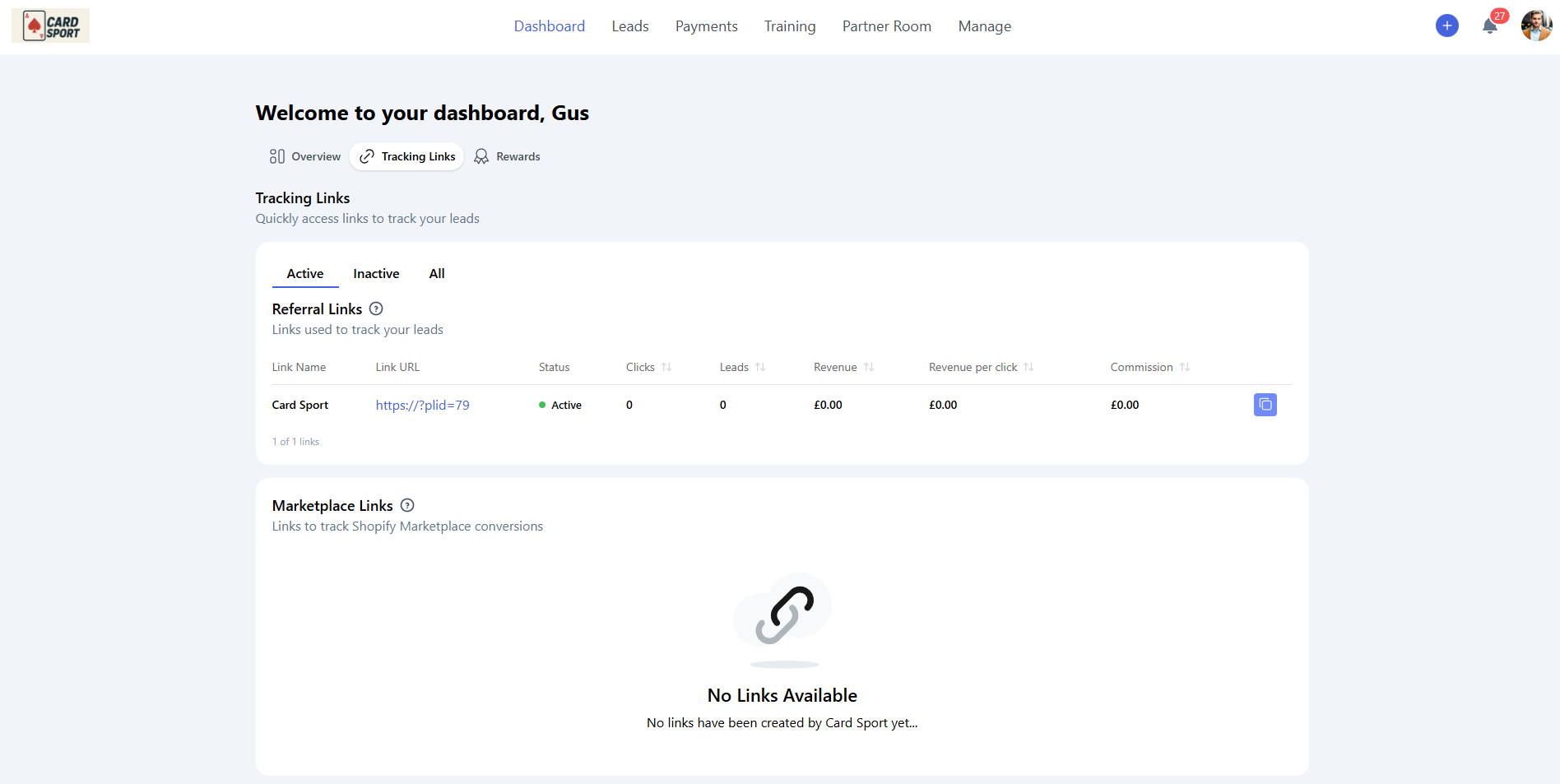Open the Rewards tab

pyautogui.click(x=508, y=156)
